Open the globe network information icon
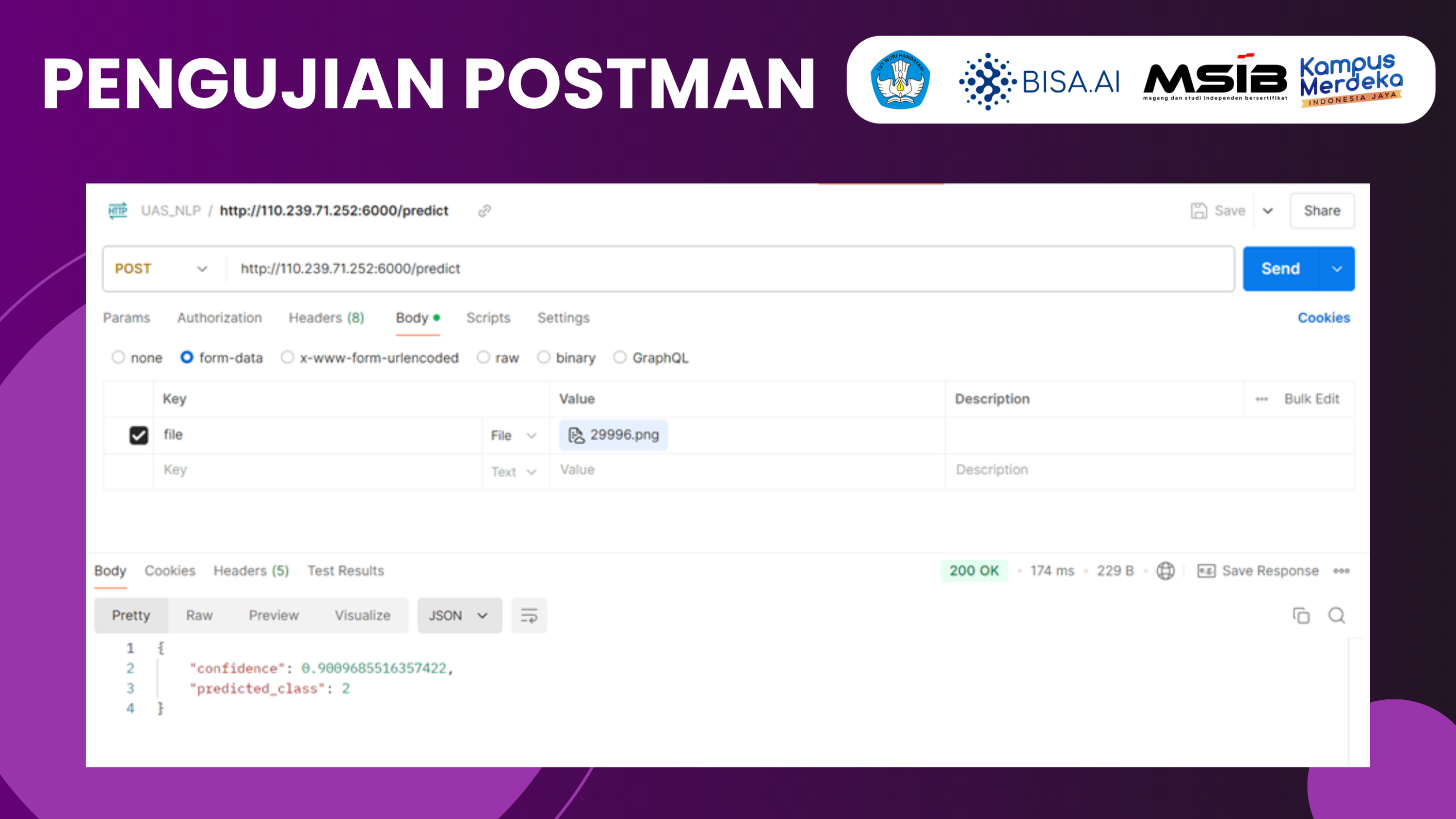The height and width of the screenshot is (819, 1456). 1165,571
